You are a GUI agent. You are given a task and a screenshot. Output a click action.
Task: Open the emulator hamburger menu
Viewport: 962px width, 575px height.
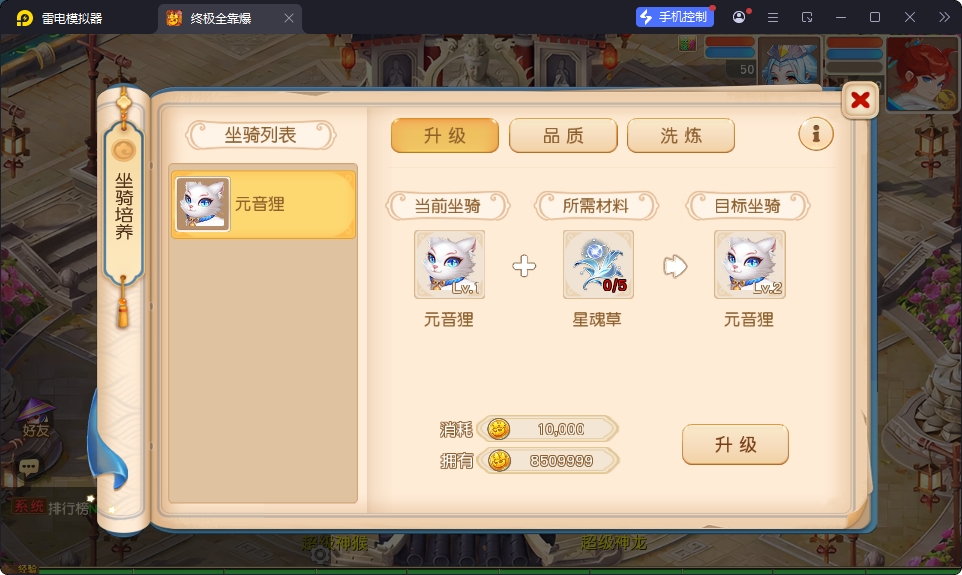pyautogui.click(x=773, y=18)
